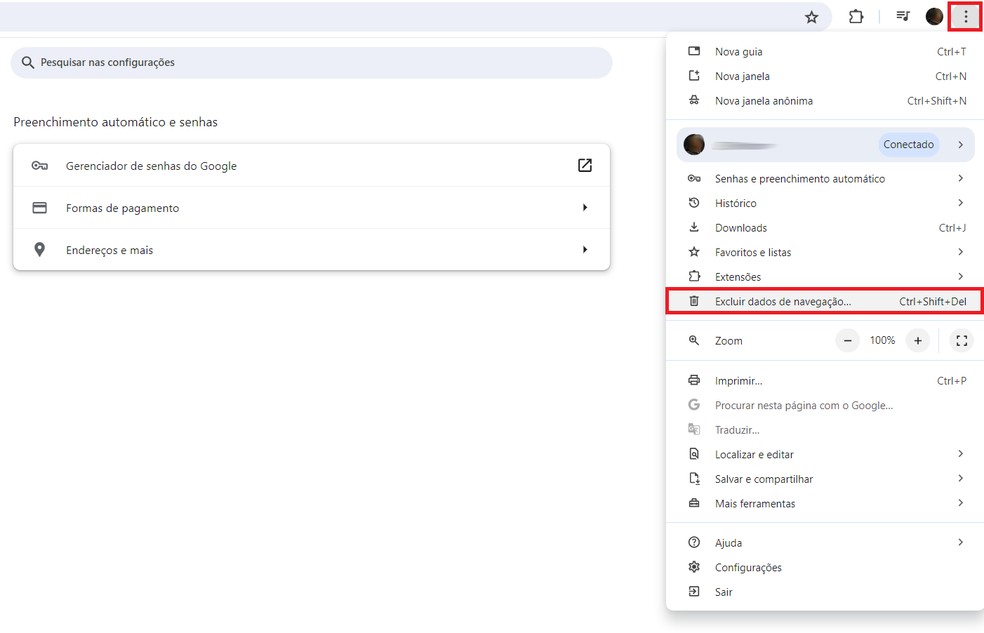Click the bookmark star icon in toolbar

point(811,16)
